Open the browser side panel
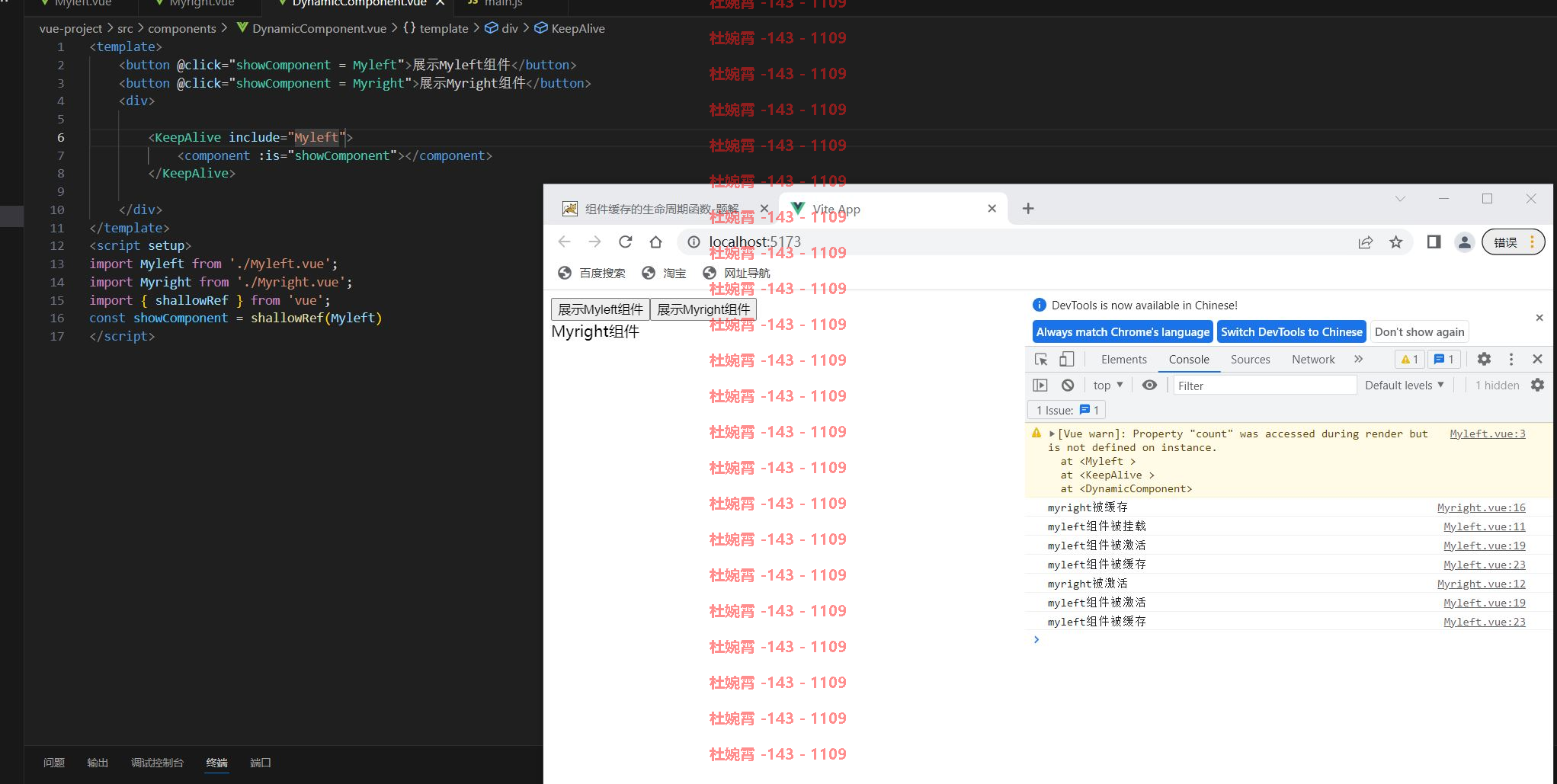 1434,242
